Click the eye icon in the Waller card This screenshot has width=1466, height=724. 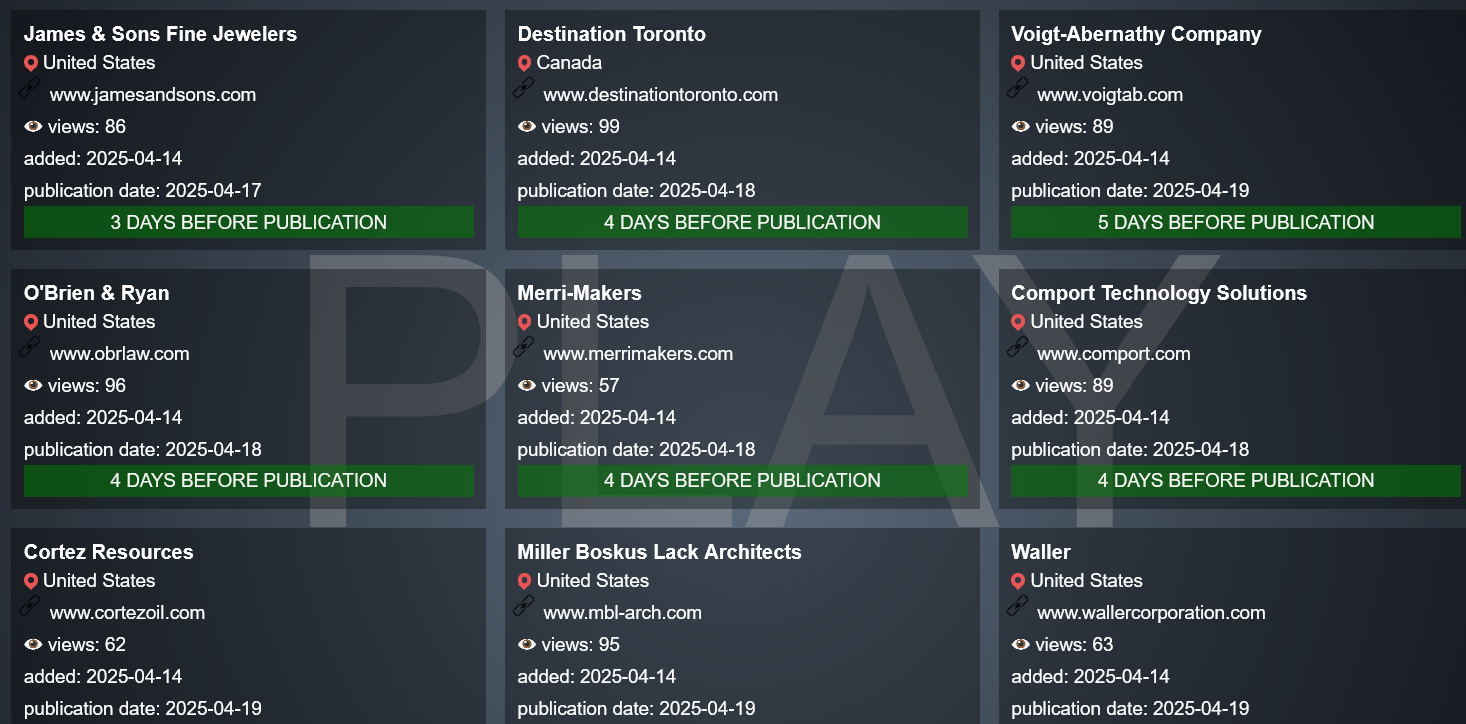[x=1020, y=645]
